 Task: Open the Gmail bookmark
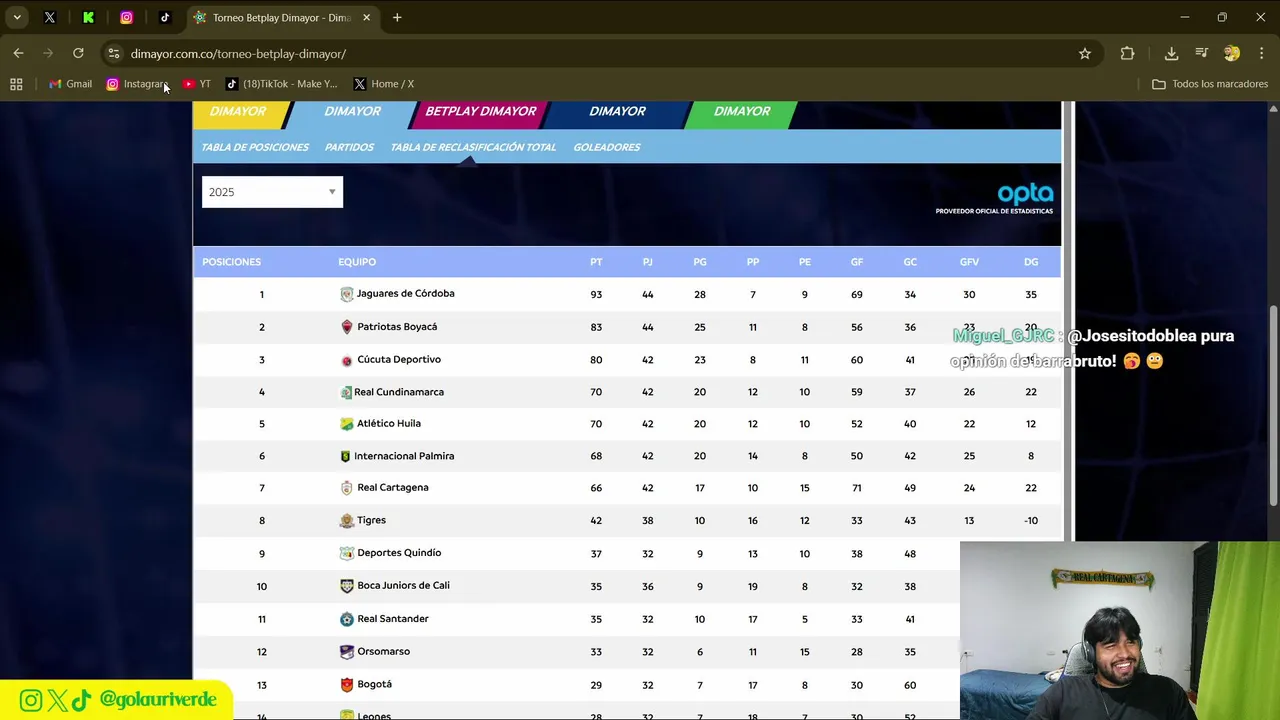pos(71,84)
